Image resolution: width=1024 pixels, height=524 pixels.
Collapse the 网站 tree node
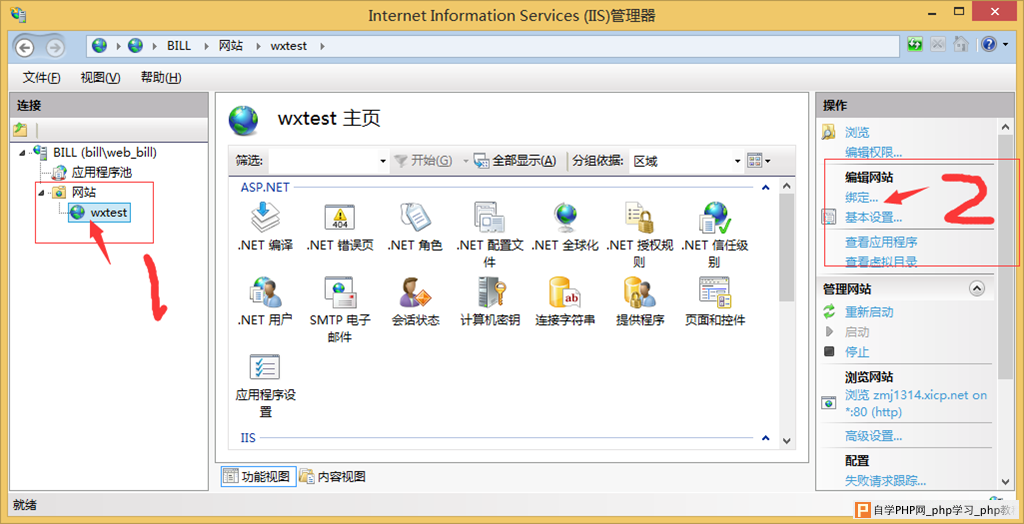pyautogui.click(x=41, y=192)
